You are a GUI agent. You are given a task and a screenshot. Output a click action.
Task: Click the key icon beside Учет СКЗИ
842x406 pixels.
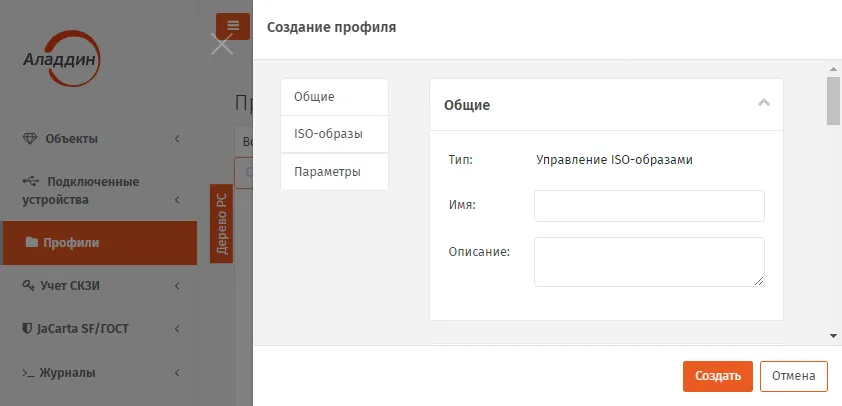tap(28, 285)
